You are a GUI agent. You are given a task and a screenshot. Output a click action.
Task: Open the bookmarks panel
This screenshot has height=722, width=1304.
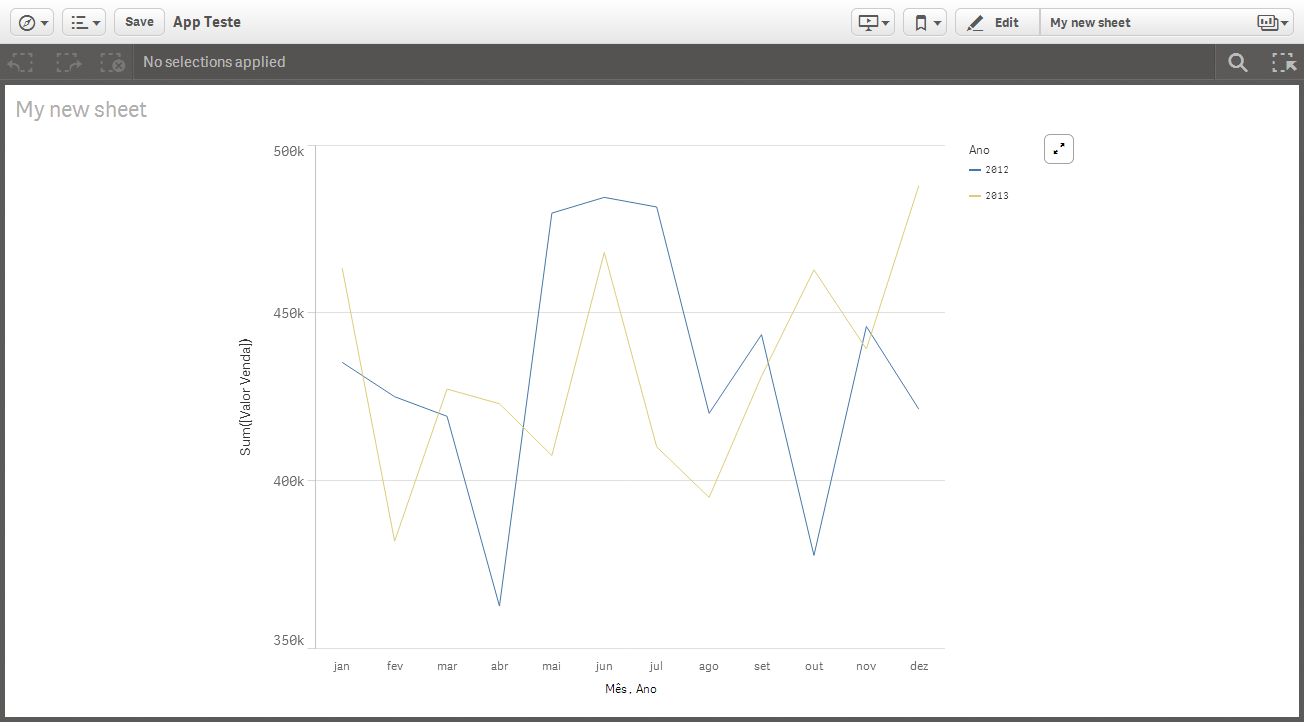[x=924, y=21]
